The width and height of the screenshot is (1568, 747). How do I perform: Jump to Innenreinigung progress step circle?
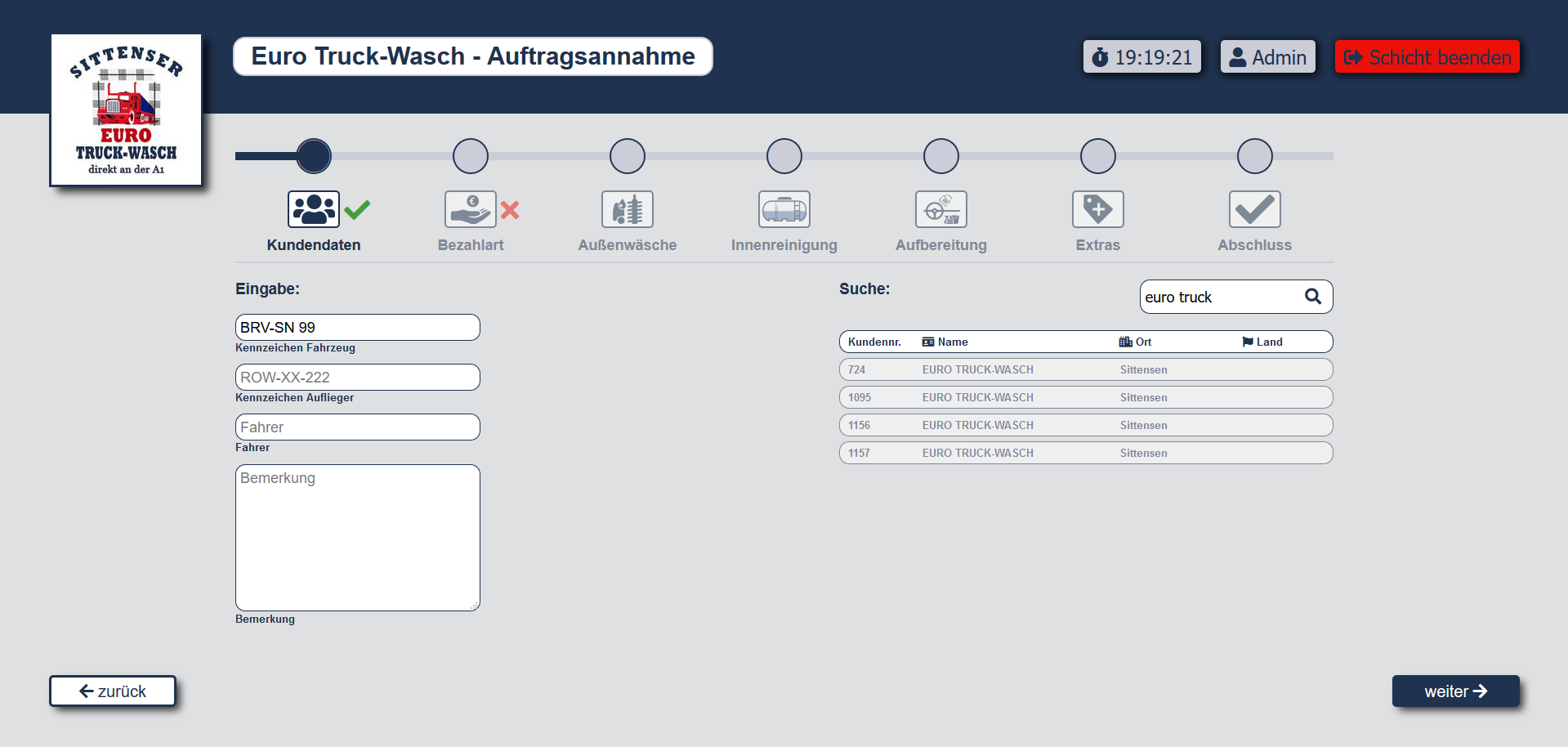pyautogui.click(x=784, y=156)
